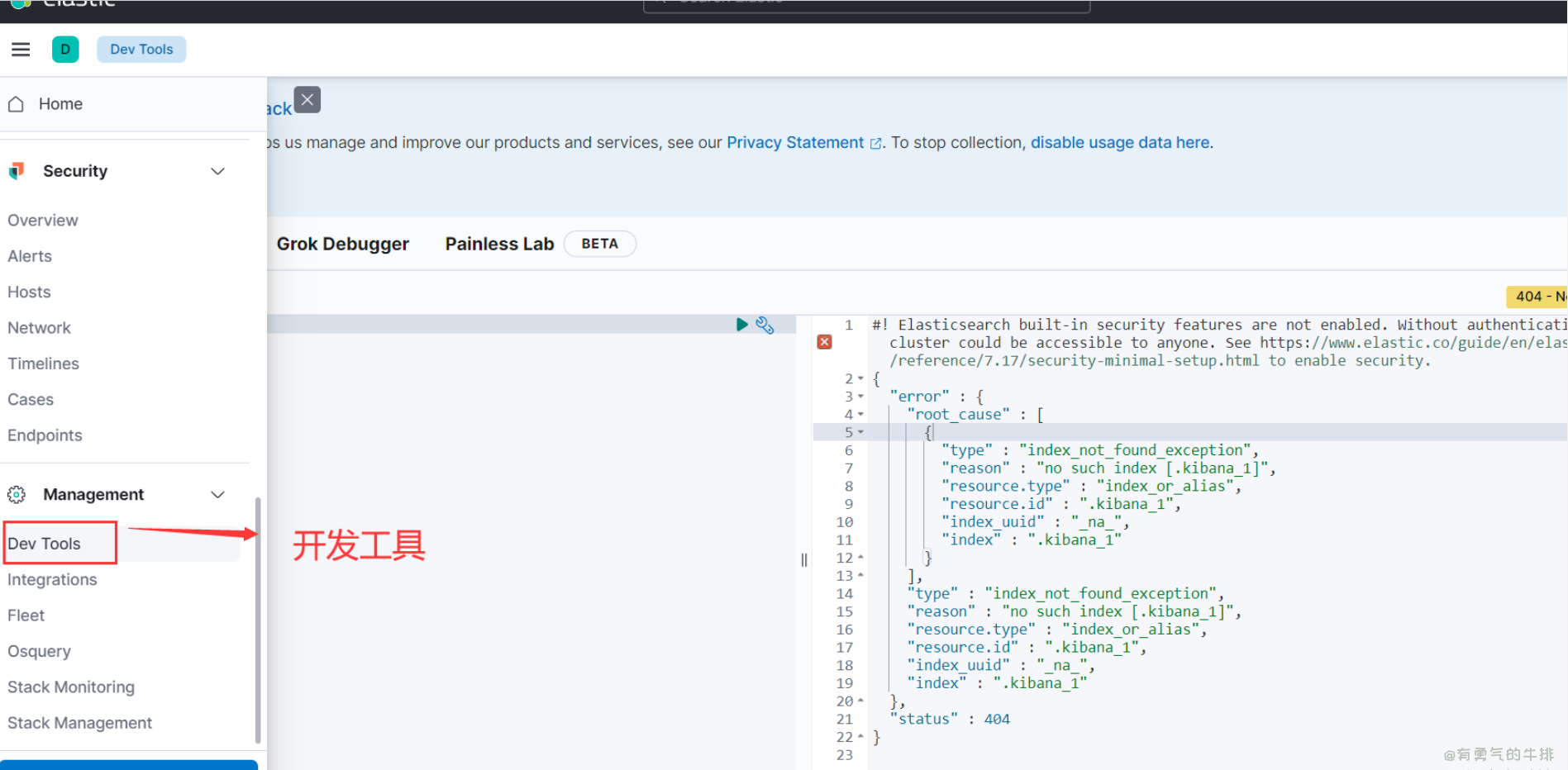Click the "error" key on line 3
The width and height of the screenshot is (1568, 770).
pos(919,397)
